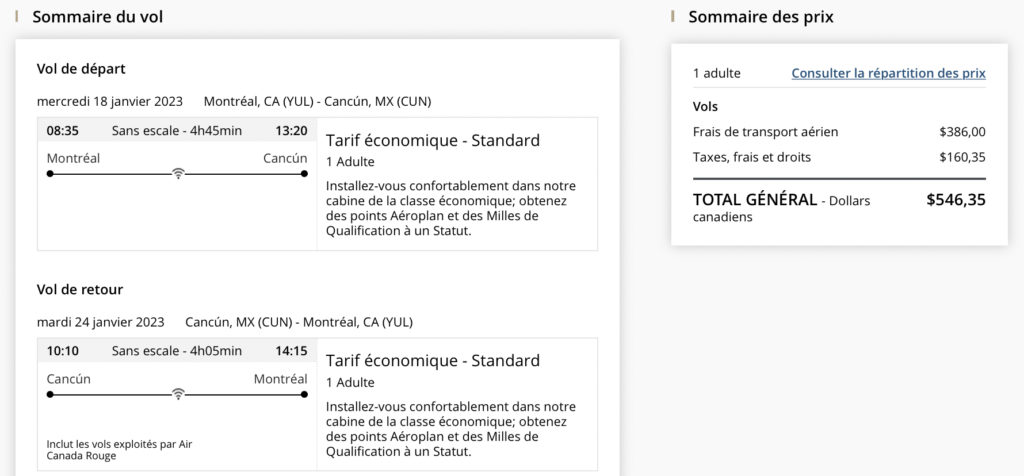Click the Wi-Fi icon on the departure flight
Image resolution: width=1024 pixels, height=476 pixels.
click(178, 174)
